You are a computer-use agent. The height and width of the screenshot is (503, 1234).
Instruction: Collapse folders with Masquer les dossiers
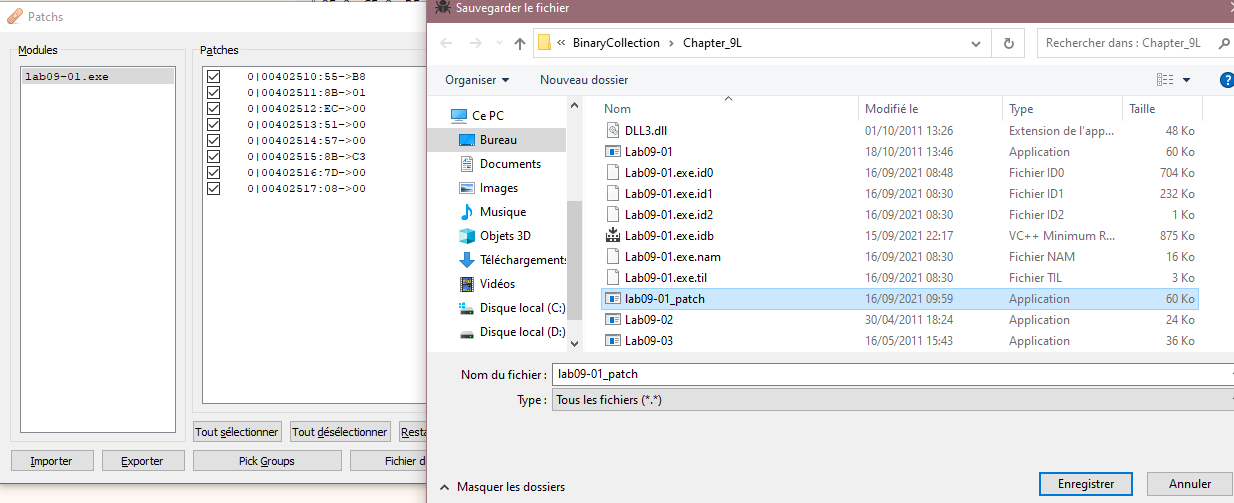[502, 487]
